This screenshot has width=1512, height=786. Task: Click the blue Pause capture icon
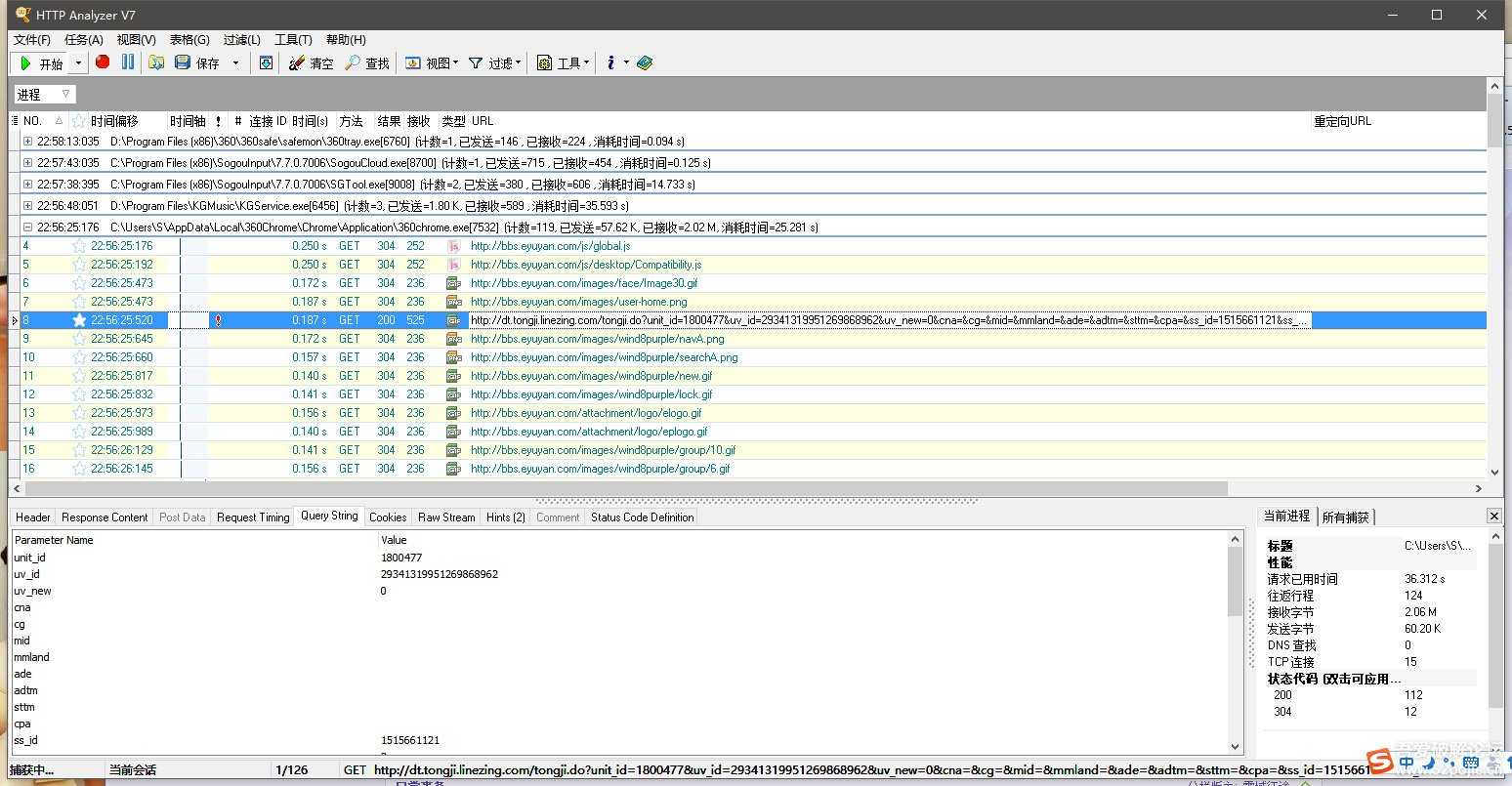click(128, 62)
